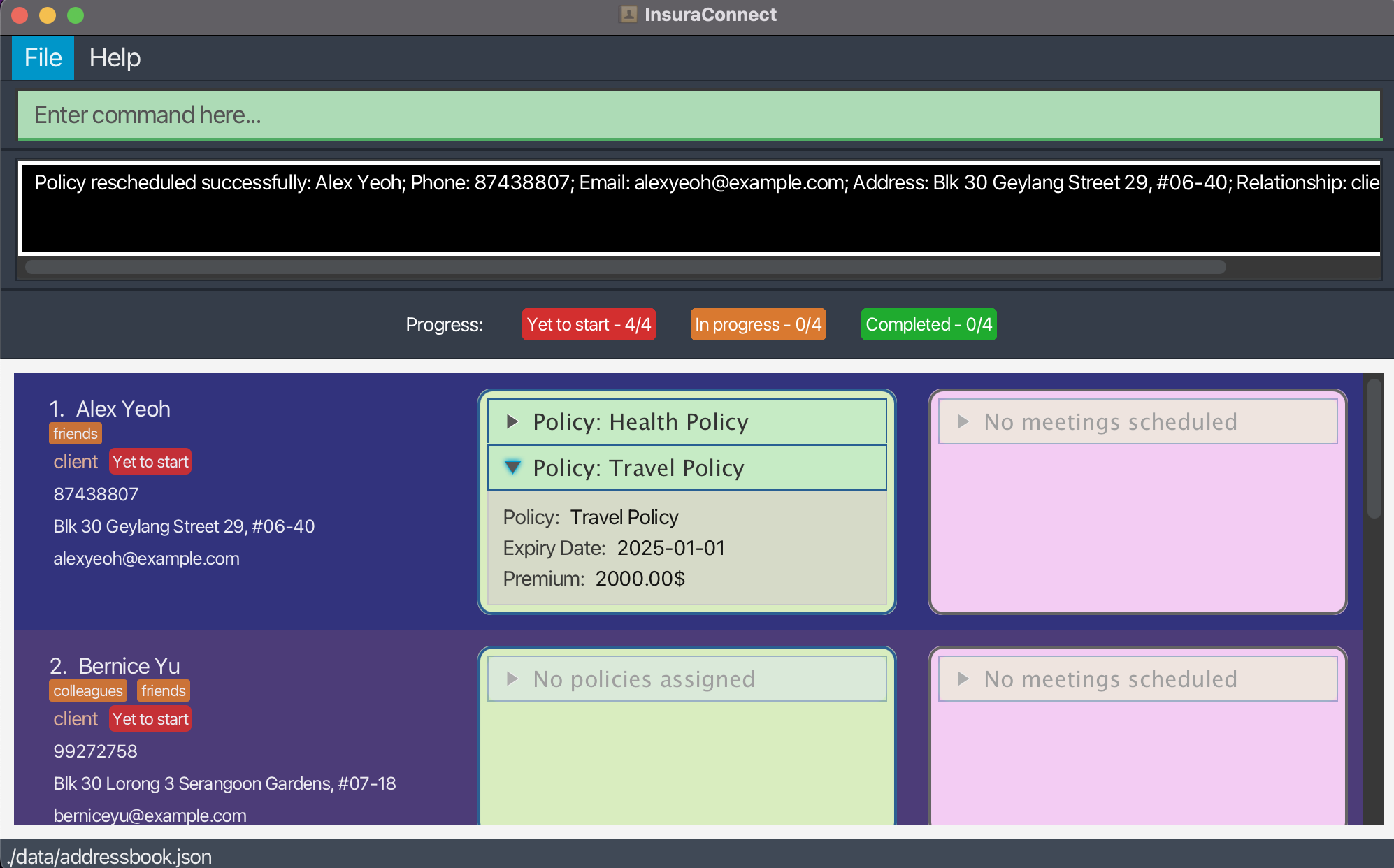
Task: Click Bernice Yu's client relationship label
Action: point(76,719)
